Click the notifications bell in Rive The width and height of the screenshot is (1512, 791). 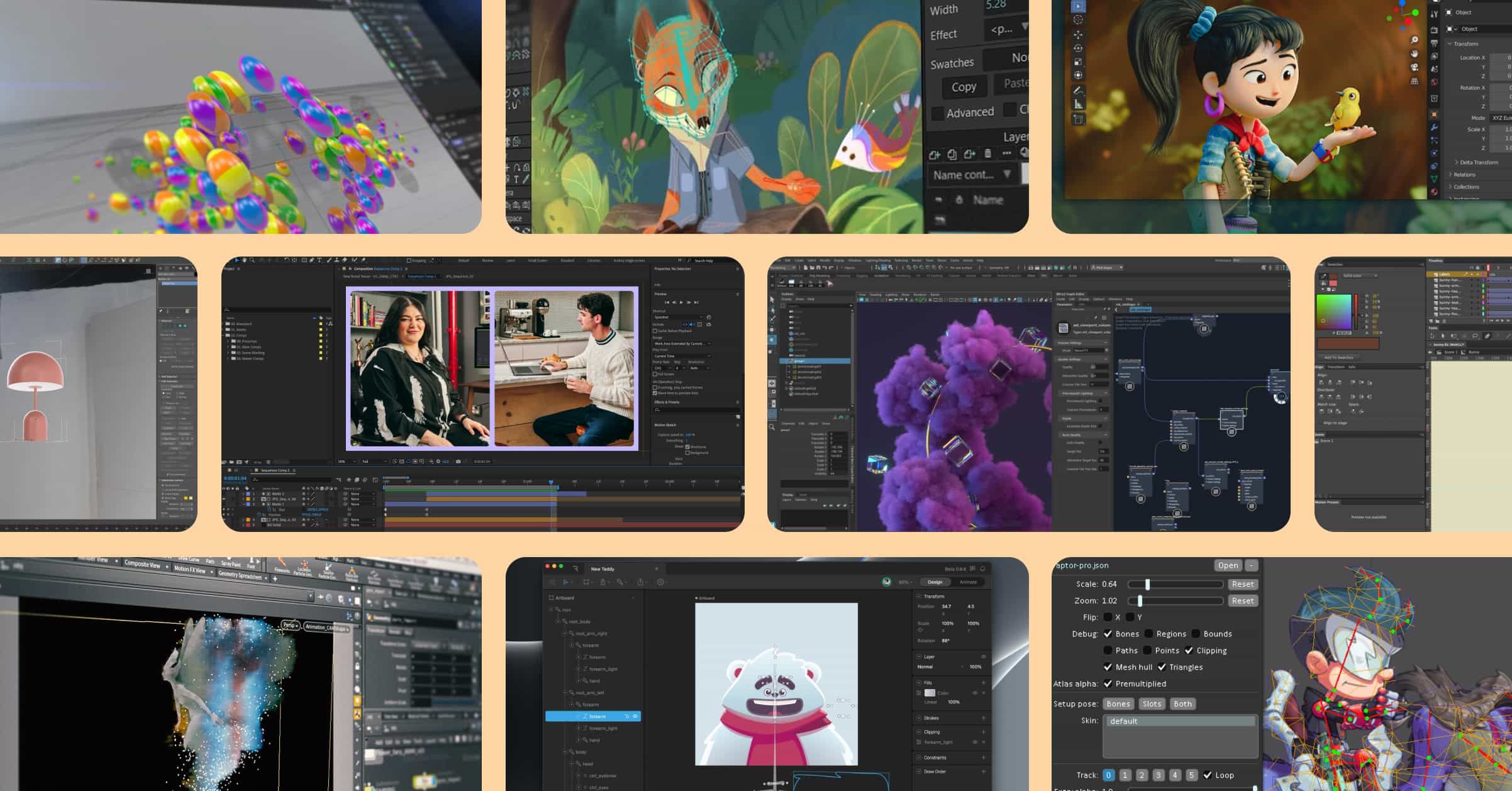tap(982, 568)
